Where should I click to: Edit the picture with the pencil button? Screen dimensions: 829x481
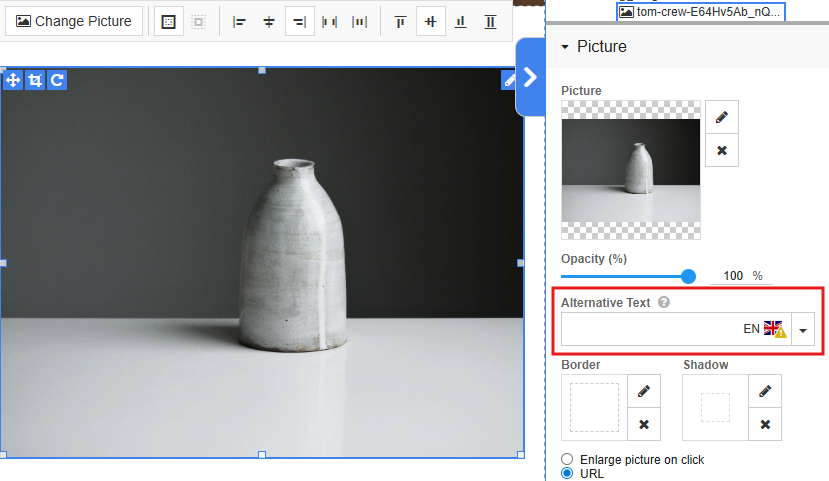point(722,117)
